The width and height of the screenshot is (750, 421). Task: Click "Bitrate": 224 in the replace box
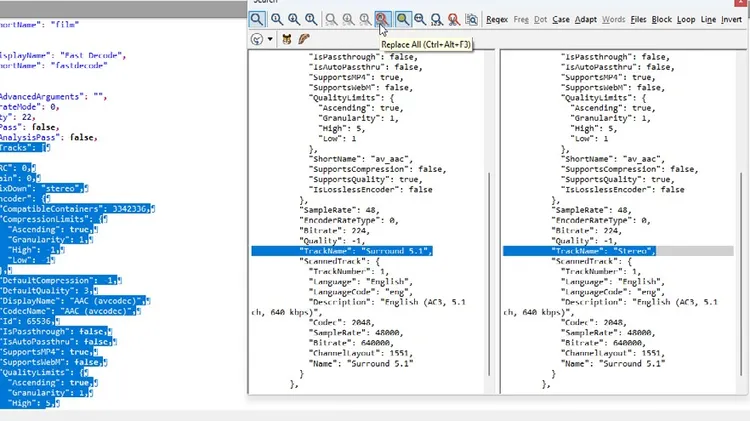pyautogui.click(x=587, y=231)
